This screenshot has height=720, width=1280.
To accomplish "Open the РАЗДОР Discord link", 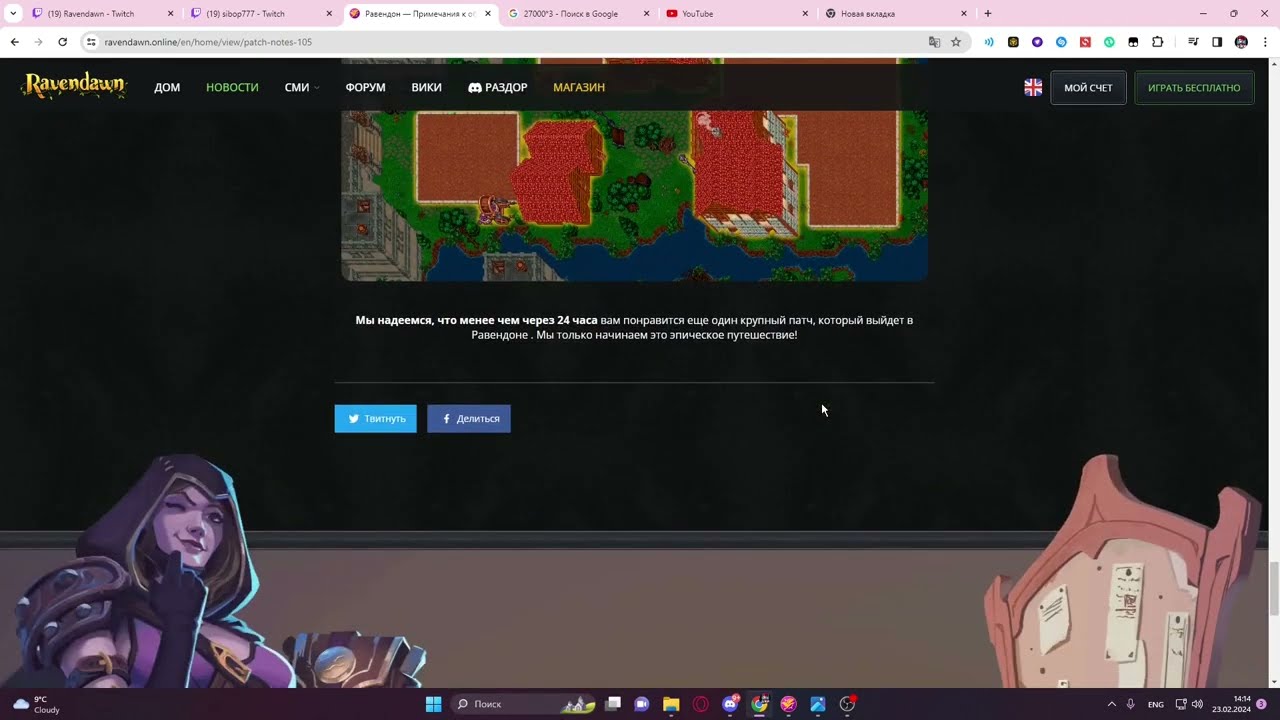I will coord(498,88).
